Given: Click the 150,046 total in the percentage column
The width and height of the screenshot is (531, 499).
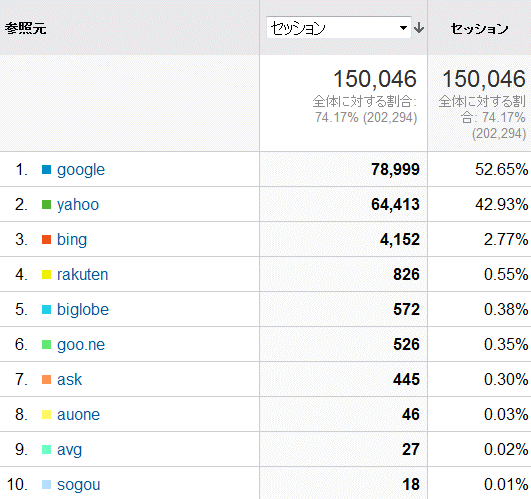Looking at the screenshot, I should [484, 79].
